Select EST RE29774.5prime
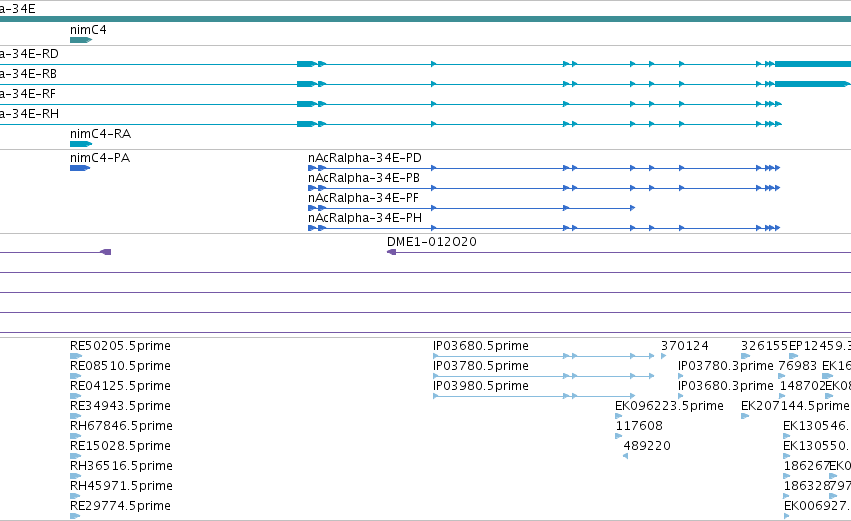This screenshot has width=851, height=521. click(x=120, y=506)
